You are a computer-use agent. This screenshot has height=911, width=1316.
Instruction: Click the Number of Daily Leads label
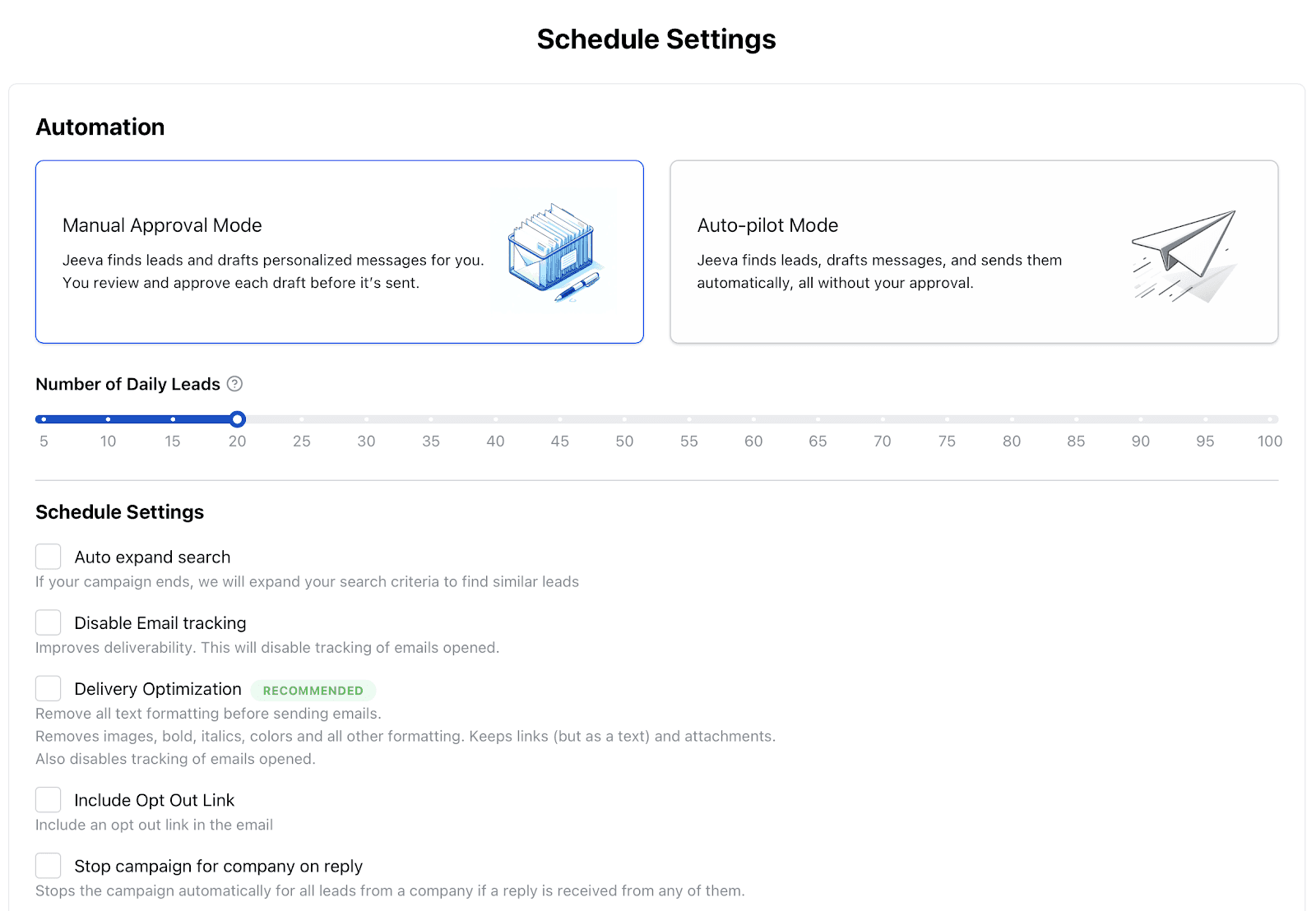click(x=127, y=384)
